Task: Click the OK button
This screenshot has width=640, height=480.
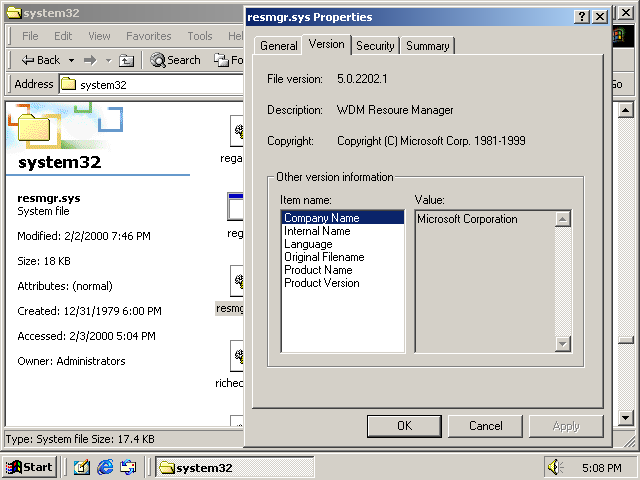Action: pos(404,426)
